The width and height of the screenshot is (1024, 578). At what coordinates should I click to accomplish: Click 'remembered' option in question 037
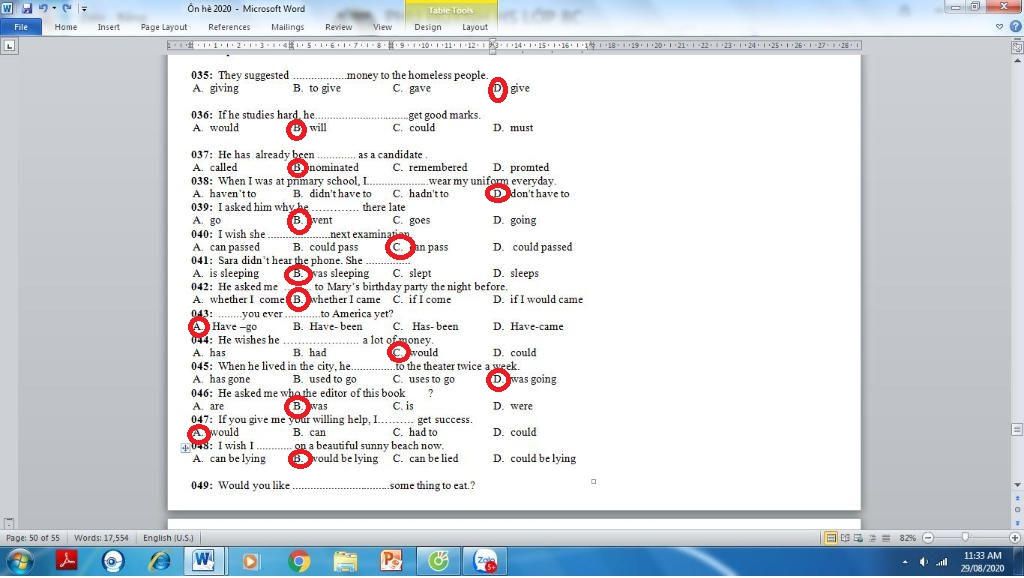click(438, 167)
